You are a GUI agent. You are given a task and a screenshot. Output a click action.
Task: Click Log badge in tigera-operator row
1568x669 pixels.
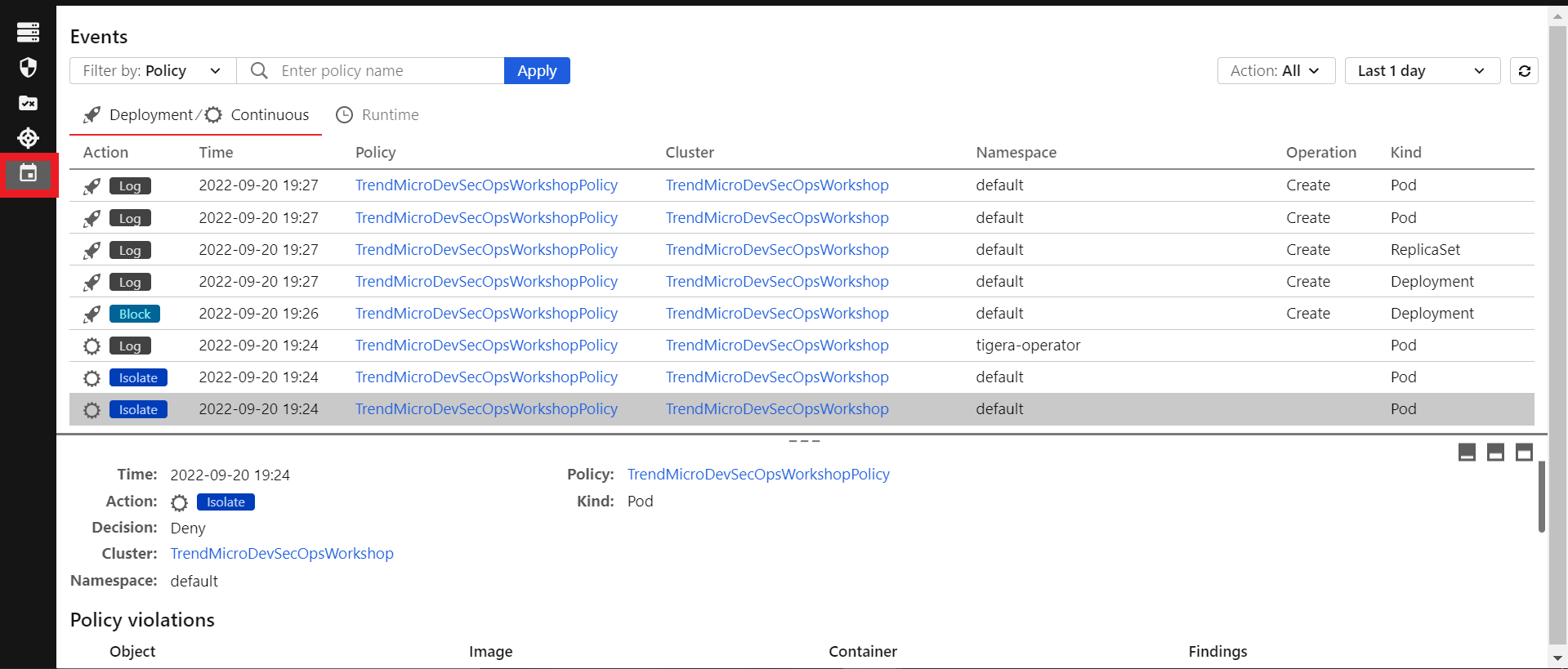[x=130, y=346]
